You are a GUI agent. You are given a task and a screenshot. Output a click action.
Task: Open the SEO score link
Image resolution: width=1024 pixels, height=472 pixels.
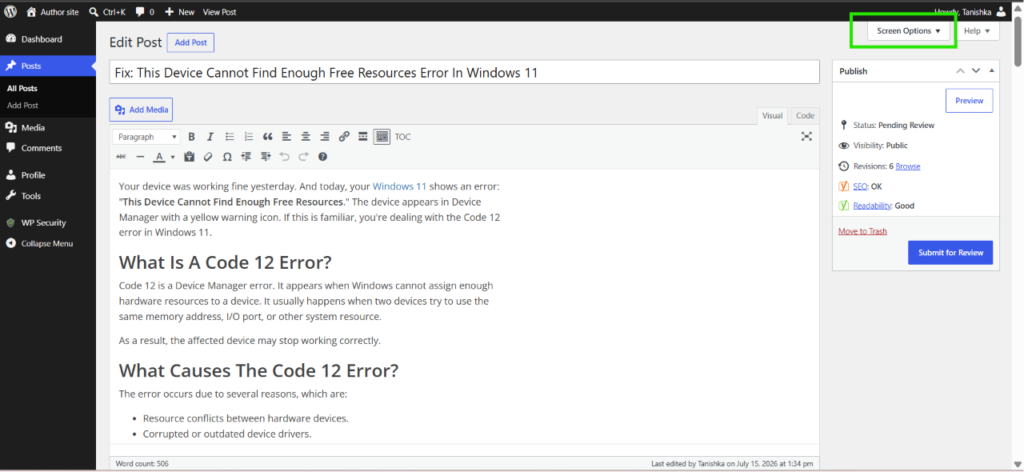[860, 186]
